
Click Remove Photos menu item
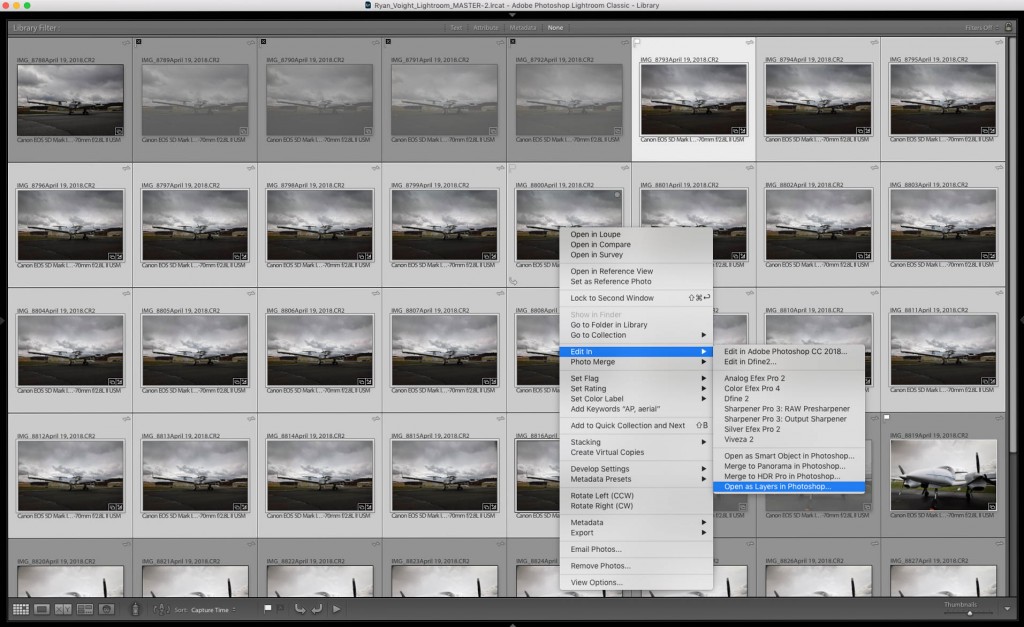coord(636,566)
